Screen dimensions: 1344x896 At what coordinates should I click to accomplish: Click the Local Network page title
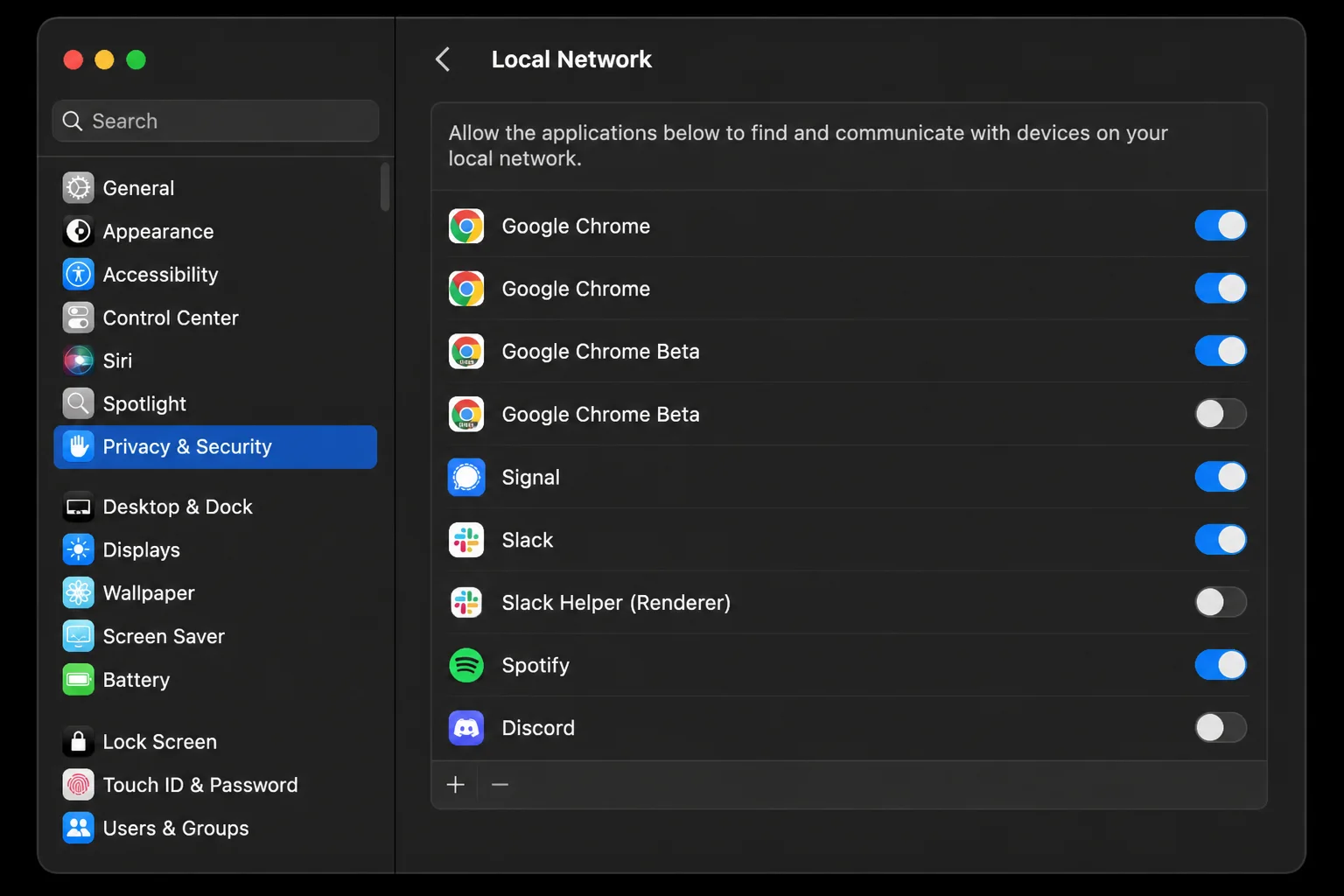coord(571,59)
